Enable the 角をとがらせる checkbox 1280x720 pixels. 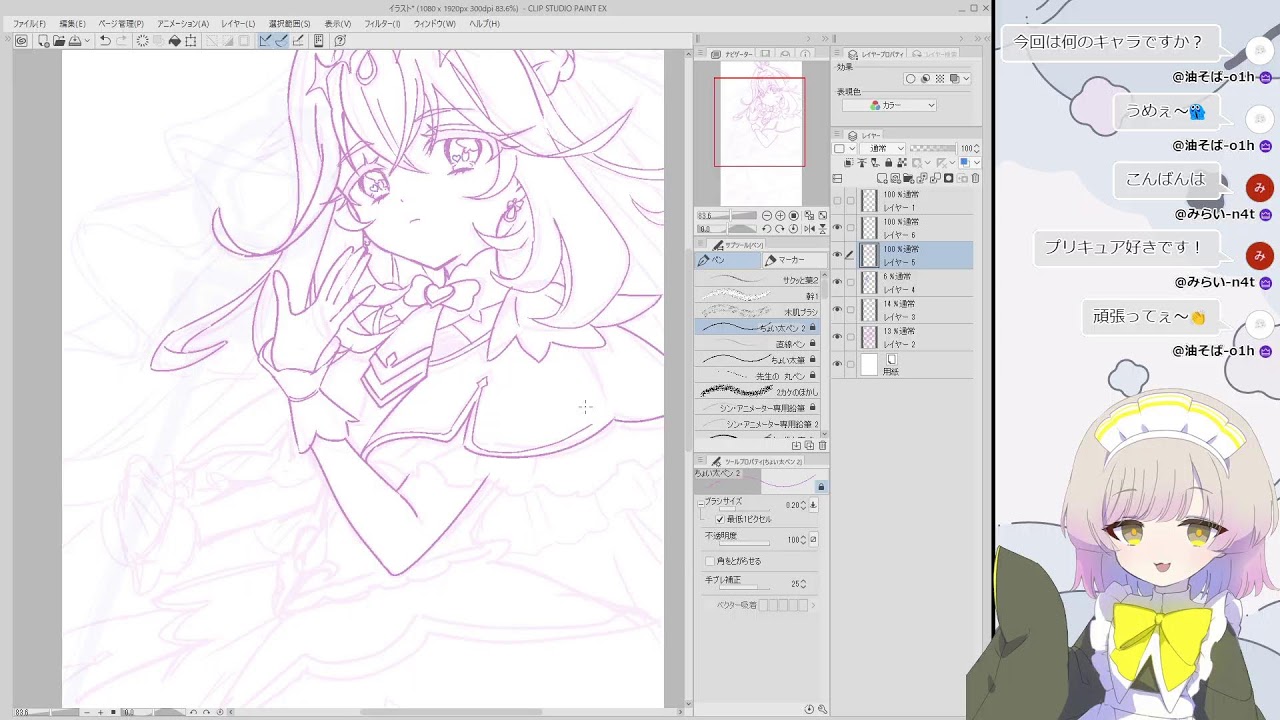click(x=710, y=561)
